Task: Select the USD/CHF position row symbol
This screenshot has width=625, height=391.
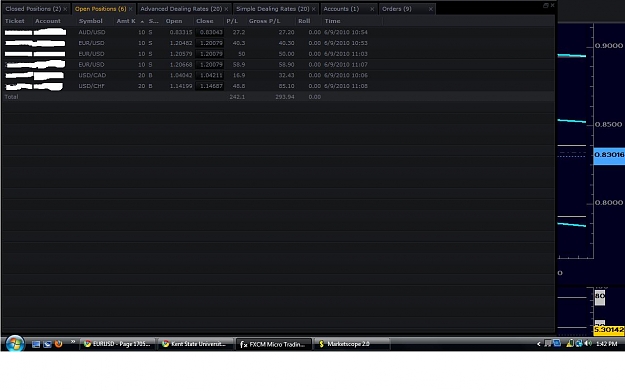Action: [x=91, y=86]
